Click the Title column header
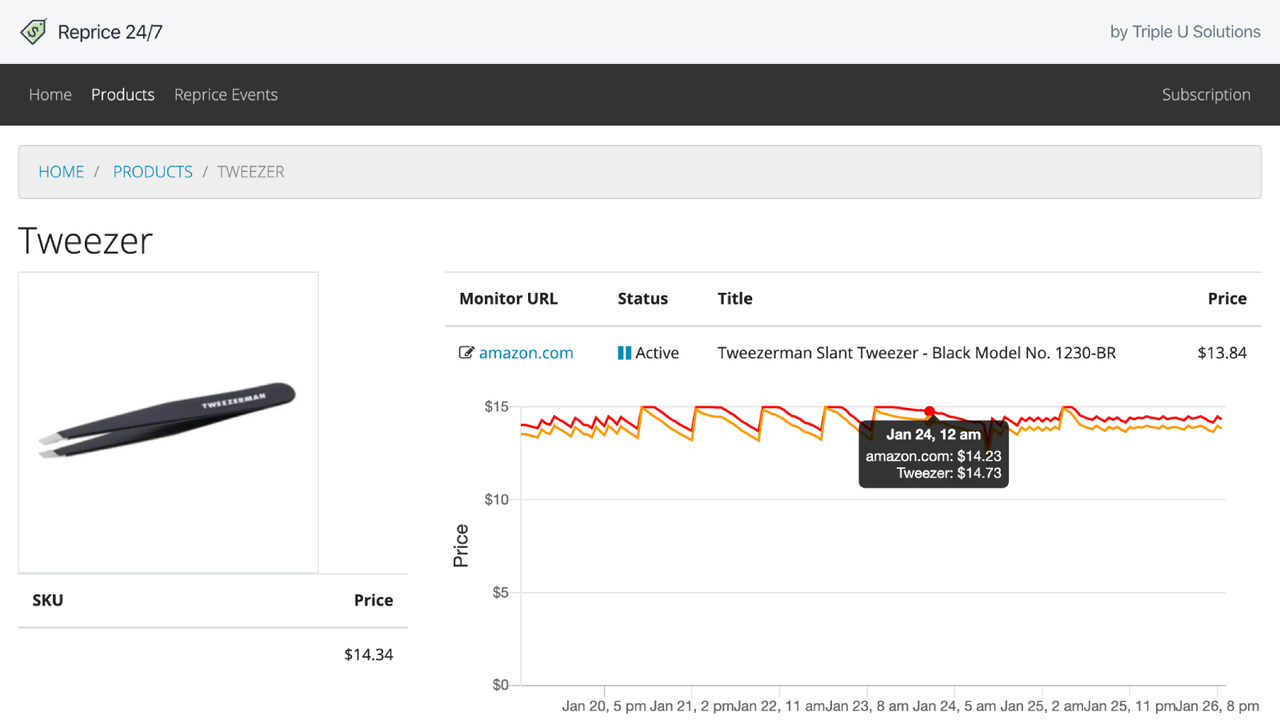This screenshot has width=1280, height=720. (735, 298)
